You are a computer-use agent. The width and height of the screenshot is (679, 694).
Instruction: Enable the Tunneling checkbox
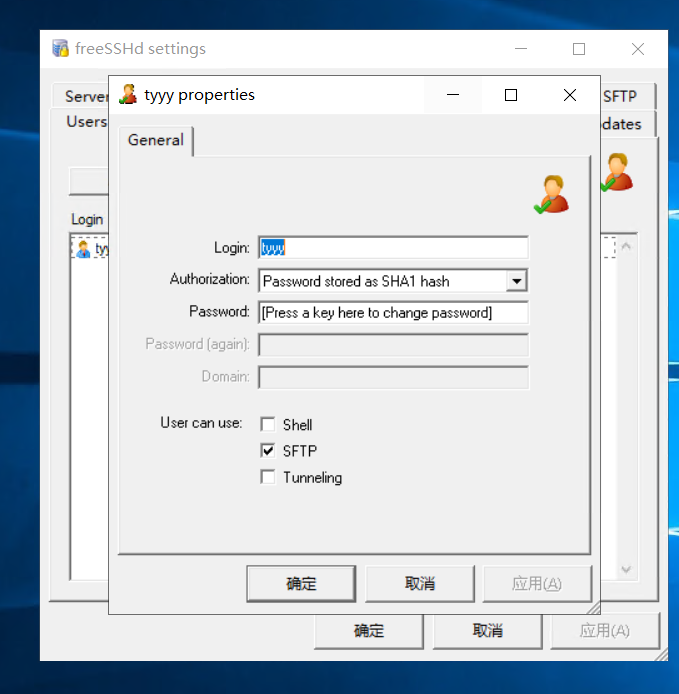point(268,477)
